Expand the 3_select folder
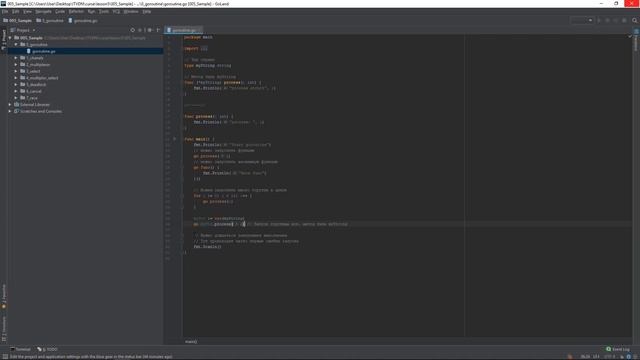Screen dimensions: 640x360 click(16, 71)
